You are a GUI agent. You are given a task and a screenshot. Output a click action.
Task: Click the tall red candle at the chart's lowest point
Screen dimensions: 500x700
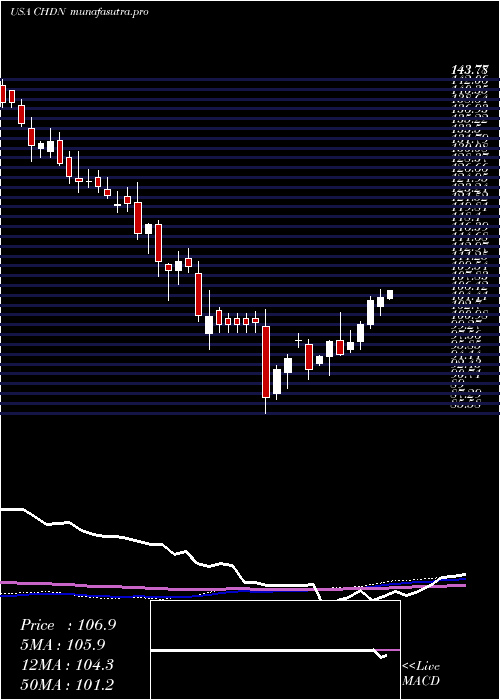266,362
